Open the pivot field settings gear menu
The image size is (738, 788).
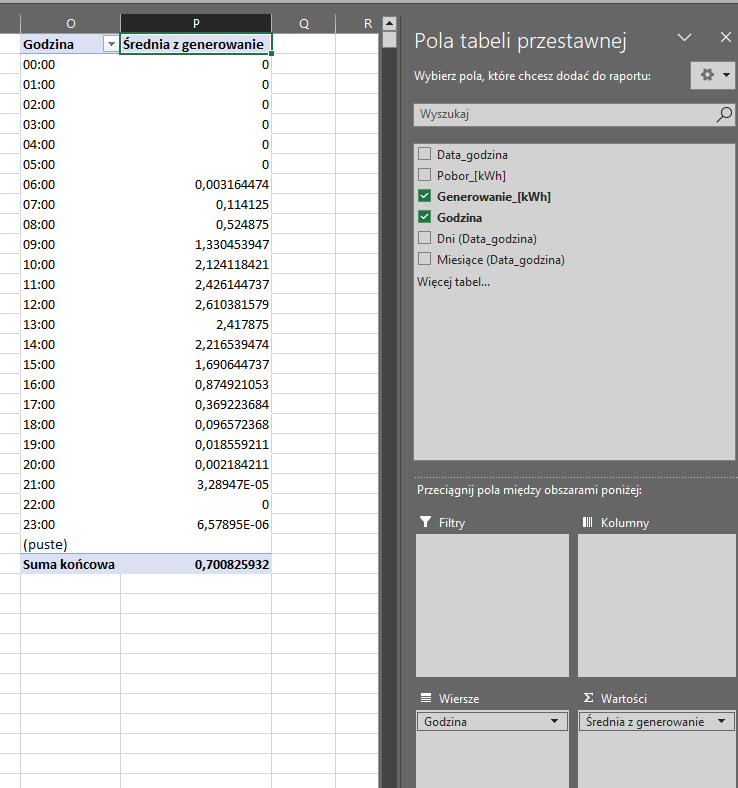point(712,75)
